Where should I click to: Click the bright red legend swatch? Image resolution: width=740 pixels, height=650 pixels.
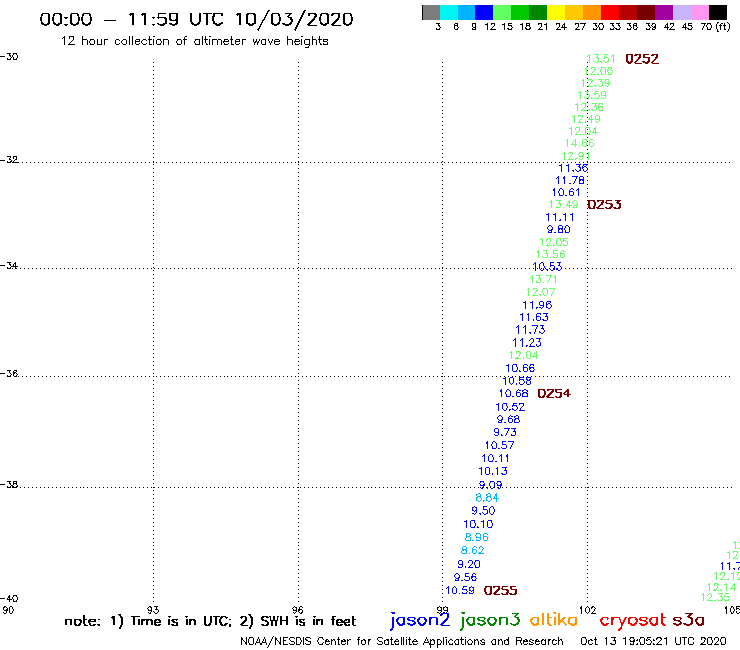pos(610,12)
